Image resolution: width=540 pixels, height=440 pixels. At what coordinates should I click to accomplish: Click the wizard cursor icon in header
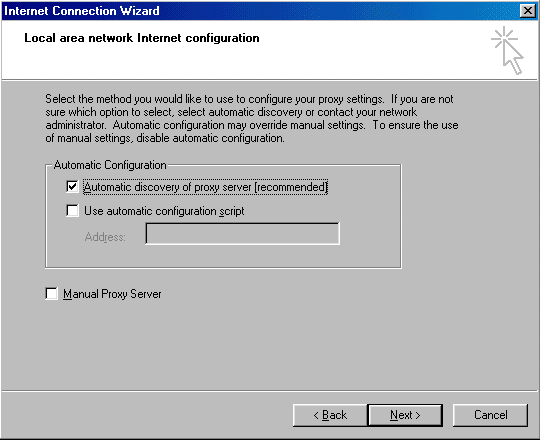coord(508,50)
